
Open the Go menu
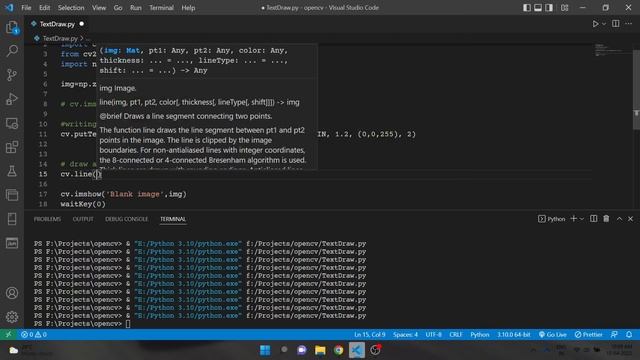tap(118, 8)
